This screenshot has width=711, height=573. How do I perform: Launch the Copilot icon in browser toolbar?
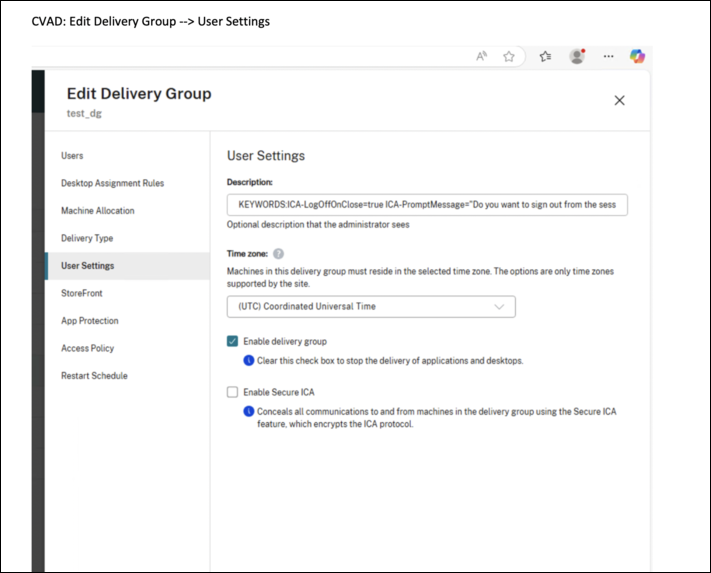point(637,56)
